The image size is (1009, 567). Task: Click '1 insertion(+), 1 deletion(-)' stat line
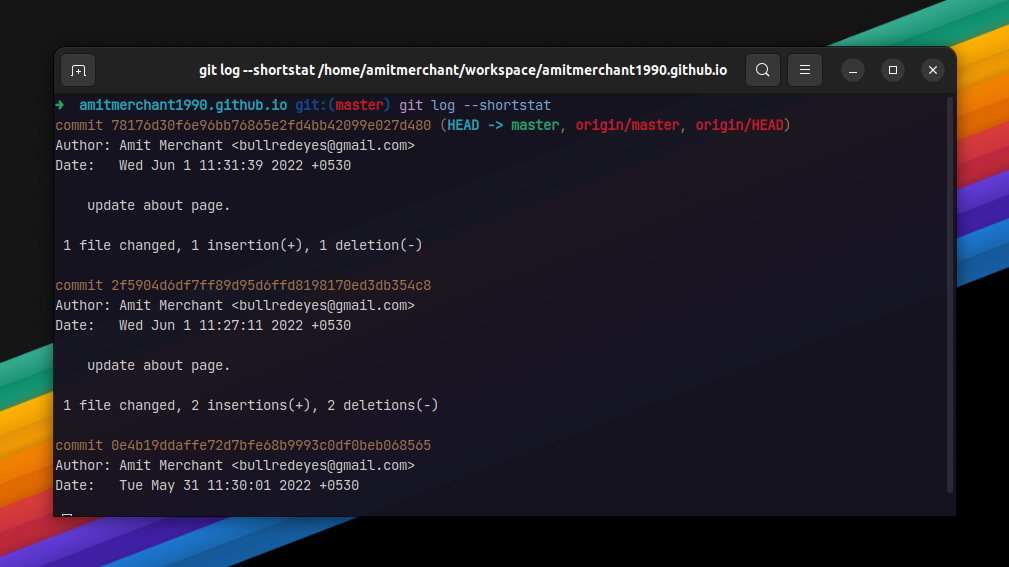[x=307, y=245]
